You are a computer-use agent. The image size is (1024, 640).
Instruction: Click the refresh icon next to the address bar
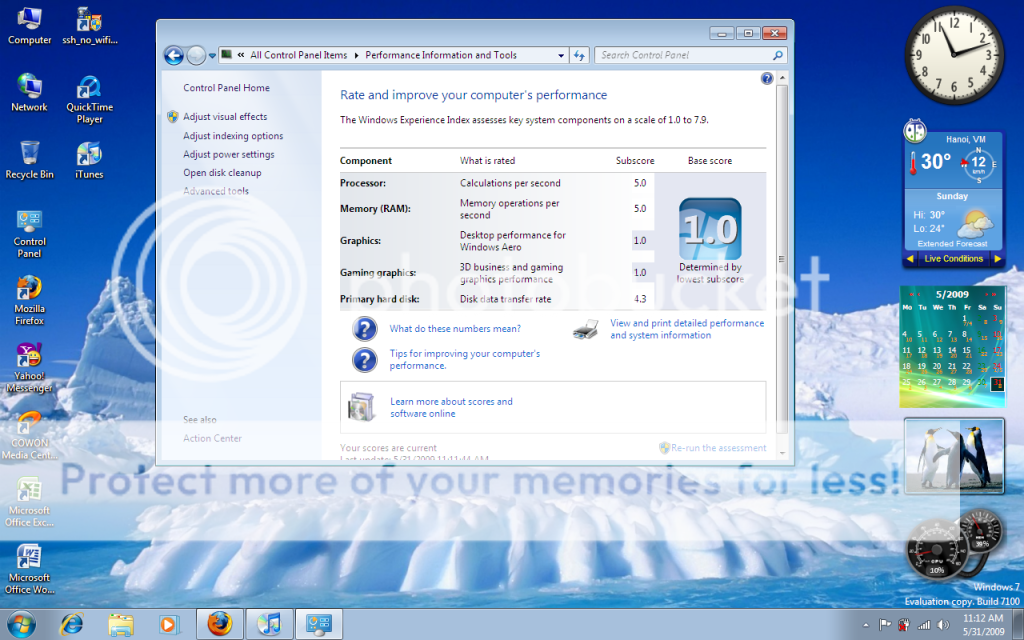(x=579, y=55)
